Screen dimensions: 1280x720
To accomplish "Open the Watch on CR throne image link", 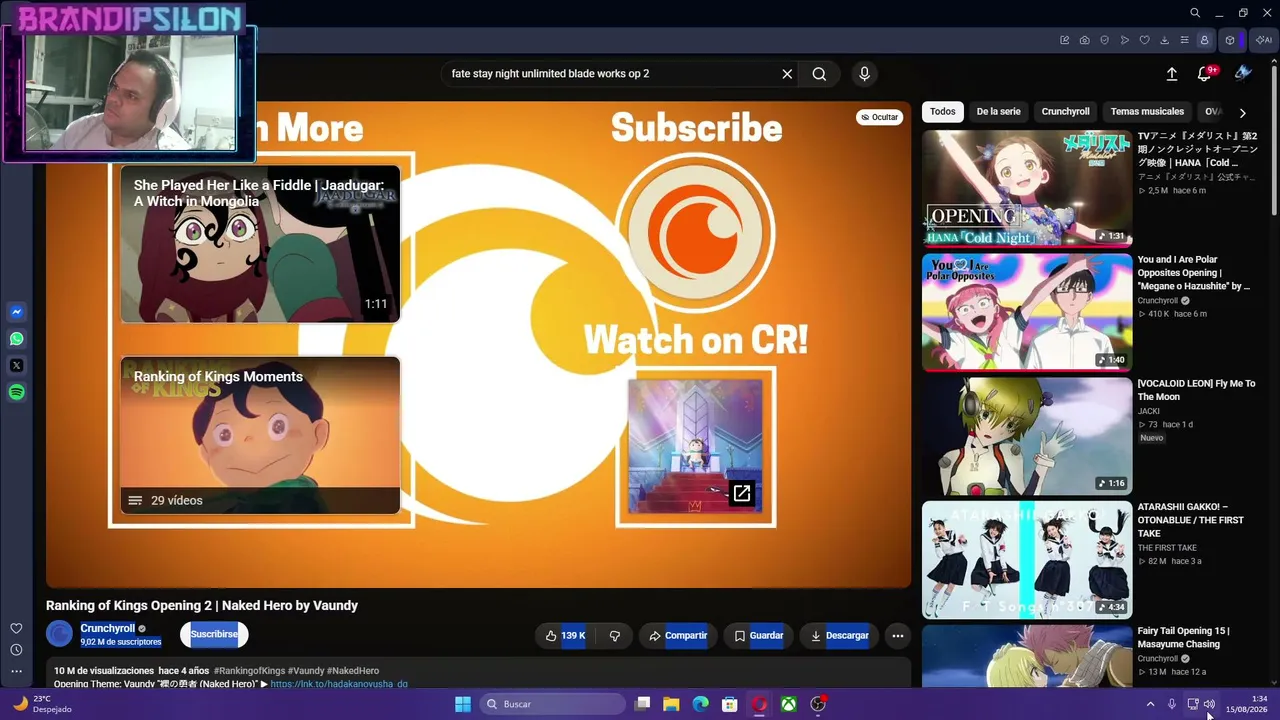I will pos(695,445).
